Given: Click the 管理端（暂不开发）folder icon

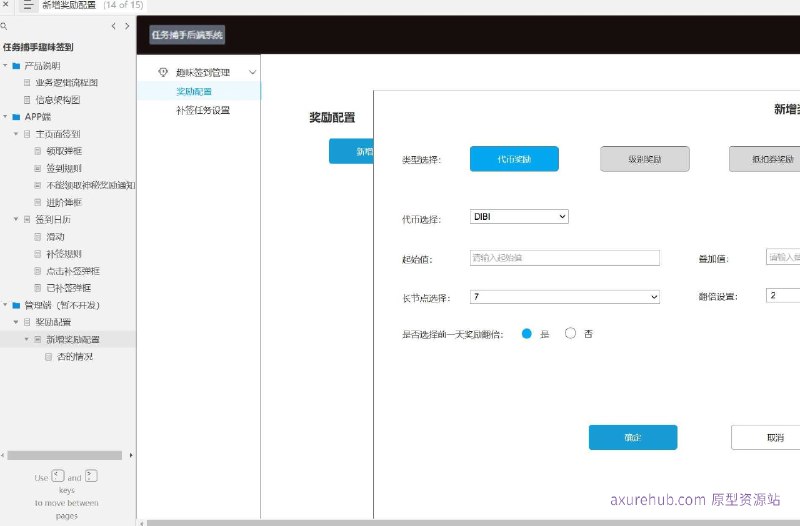Looking at the screenshot, I should [16, 305].
